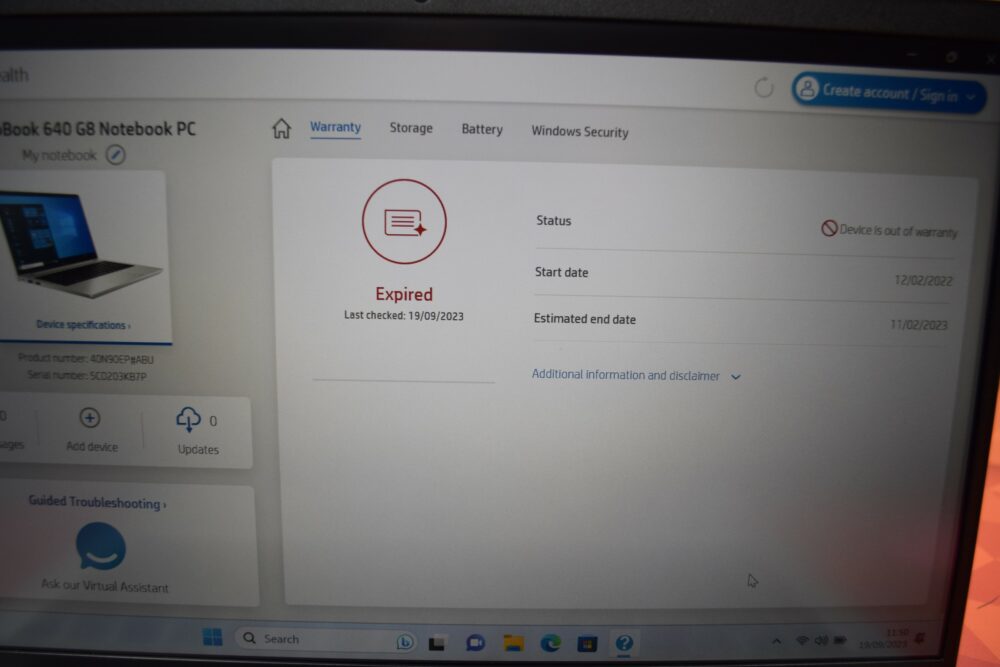
Task: Open Task View on the taskbar
Action: pyautogui.click(x=437, y=643)
